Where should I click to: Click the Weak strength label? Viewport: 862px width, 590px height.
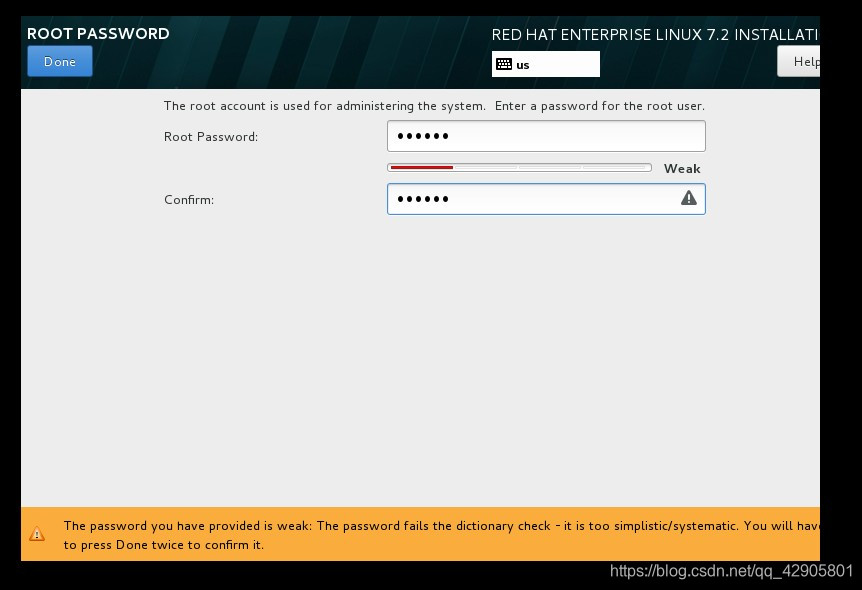(682, 168)
